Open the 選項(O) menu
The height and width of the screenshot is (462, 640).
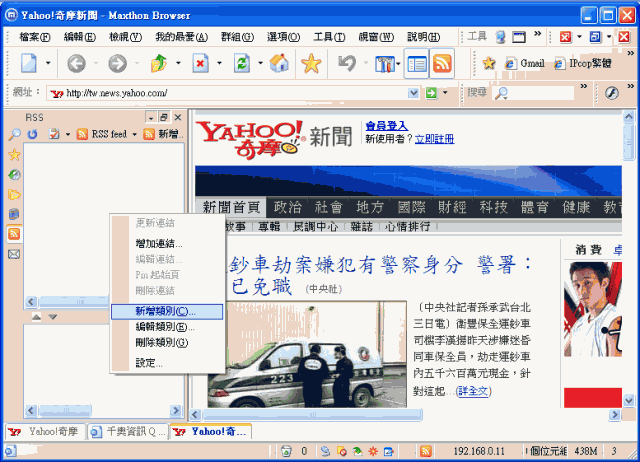pos(283,37)
